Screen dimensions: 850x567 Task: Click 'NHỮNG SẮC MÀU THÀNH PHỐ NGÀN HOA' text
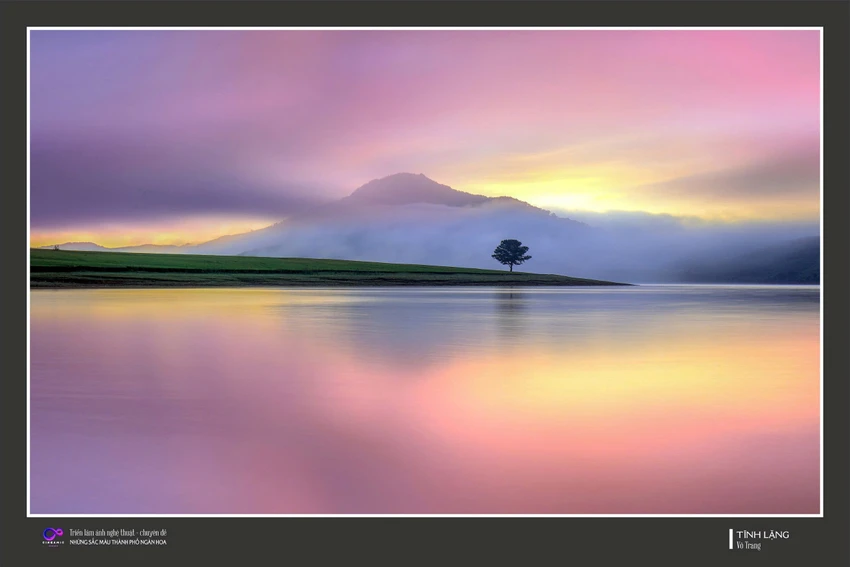click(x=118, y=542)
